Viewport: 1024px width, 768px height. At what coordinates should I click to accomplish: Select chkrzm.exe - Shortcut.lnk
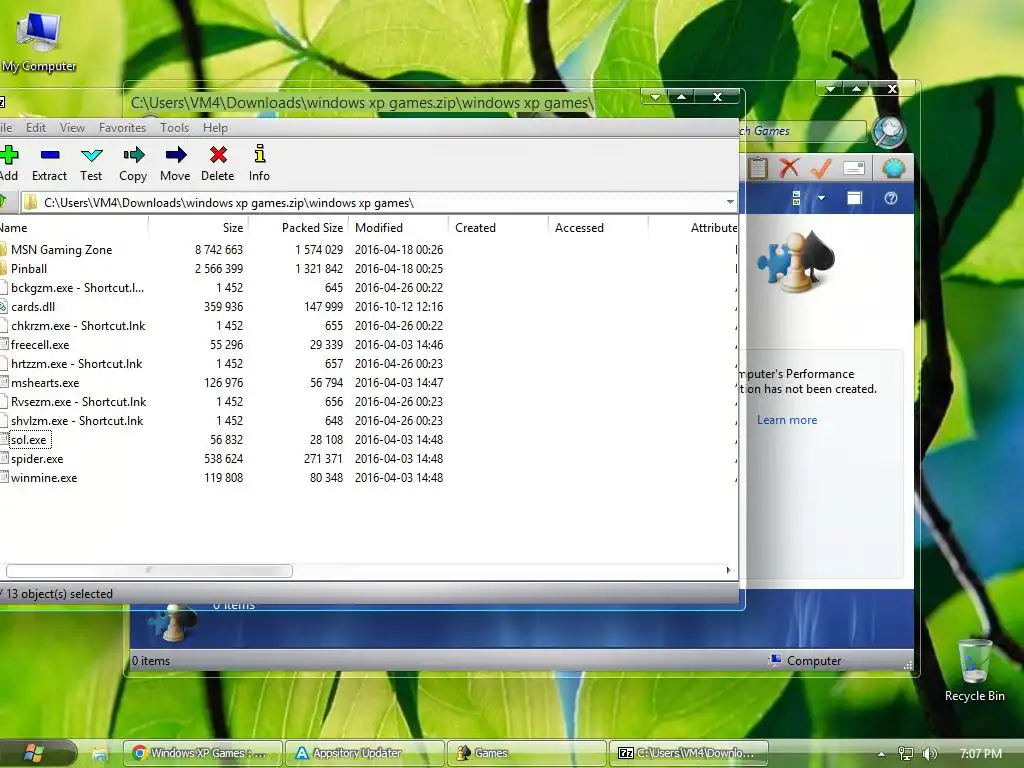(x=78, y=325)
